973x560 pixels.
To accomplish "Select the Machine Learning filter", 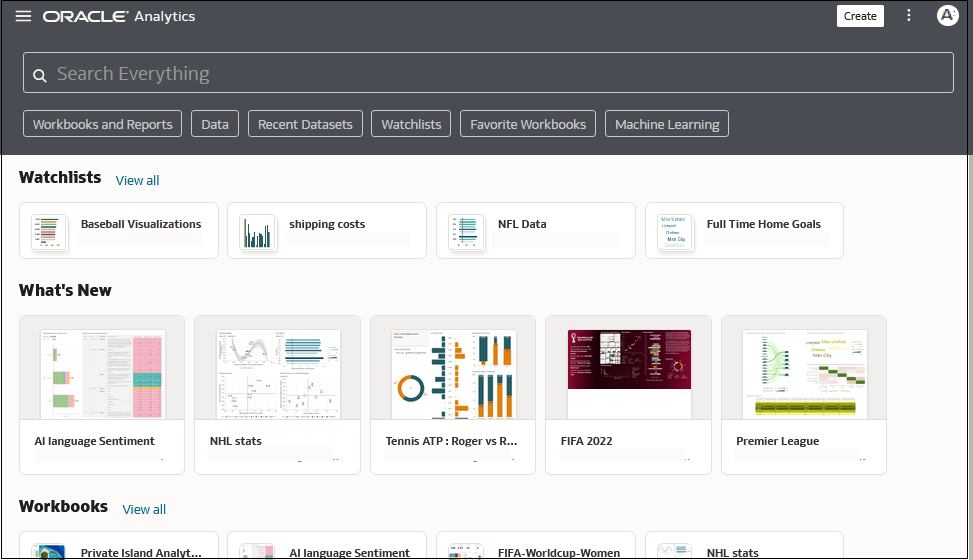I will click(x=667, y=124).
